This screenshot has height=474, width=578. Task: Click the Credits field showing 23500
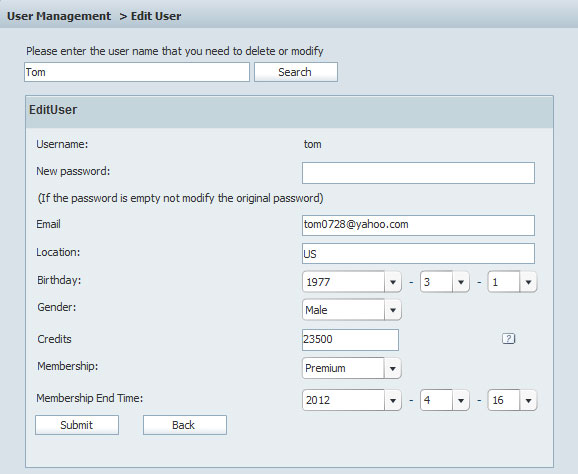pyautogui.click(x=350, y=339)
